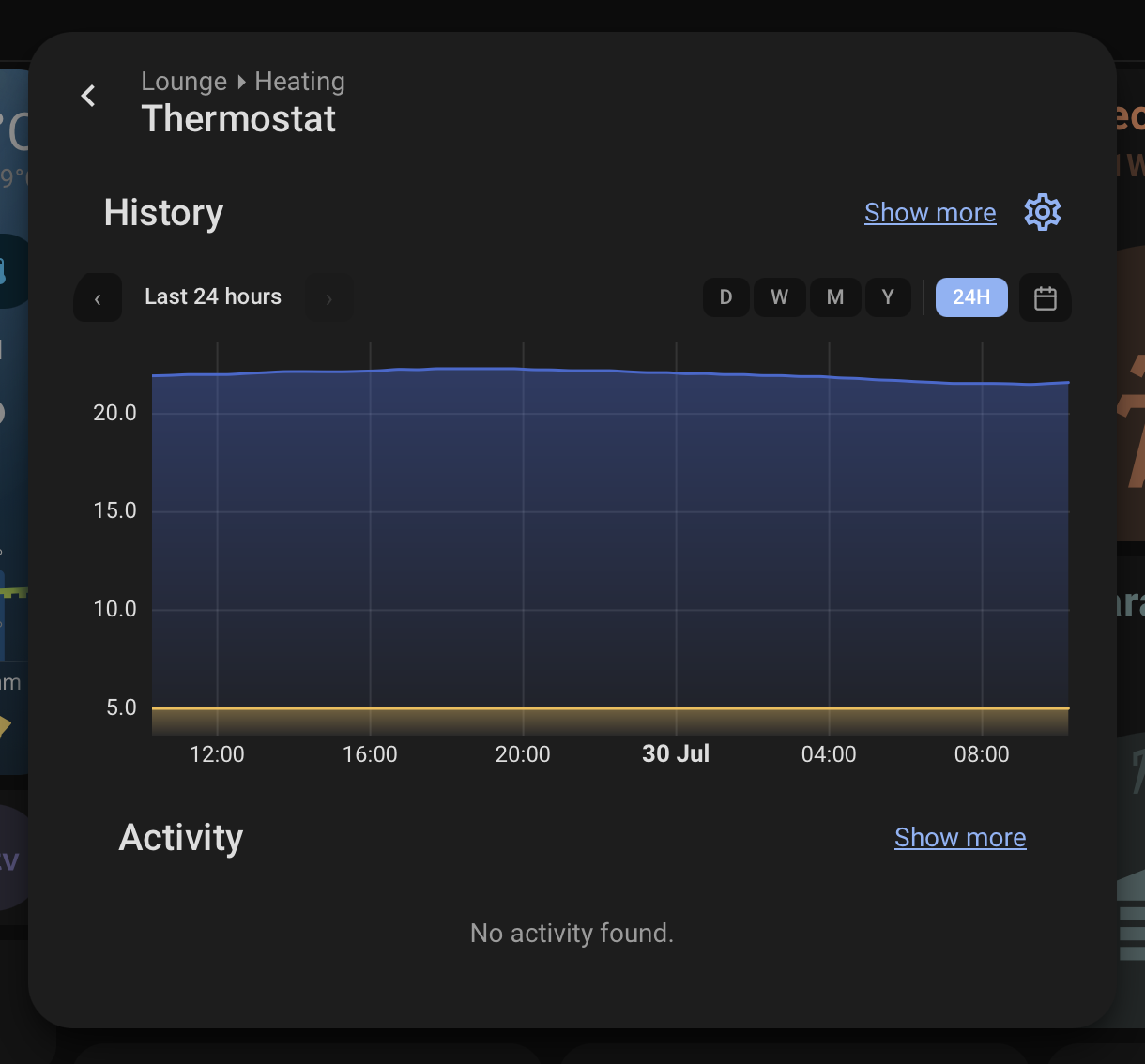Go back using the left arrow icon
Image resolution: width=1145 pixels, height=1064 pixels.
(x=88, y=96)
